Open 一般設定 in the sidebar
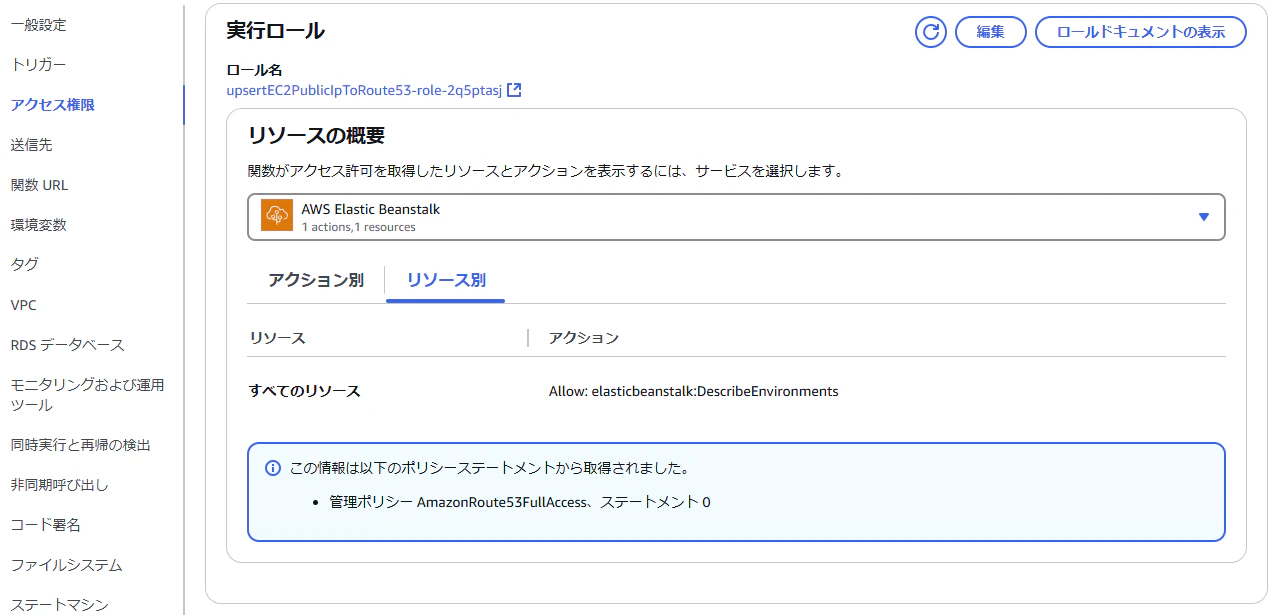The image size is (1274, 615). click(39, 25)
